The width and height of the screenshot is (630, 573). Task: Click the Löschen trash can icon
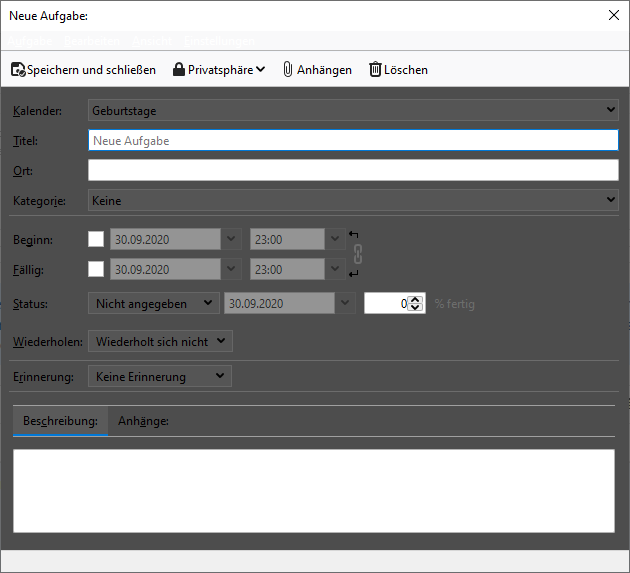[376, 70]
